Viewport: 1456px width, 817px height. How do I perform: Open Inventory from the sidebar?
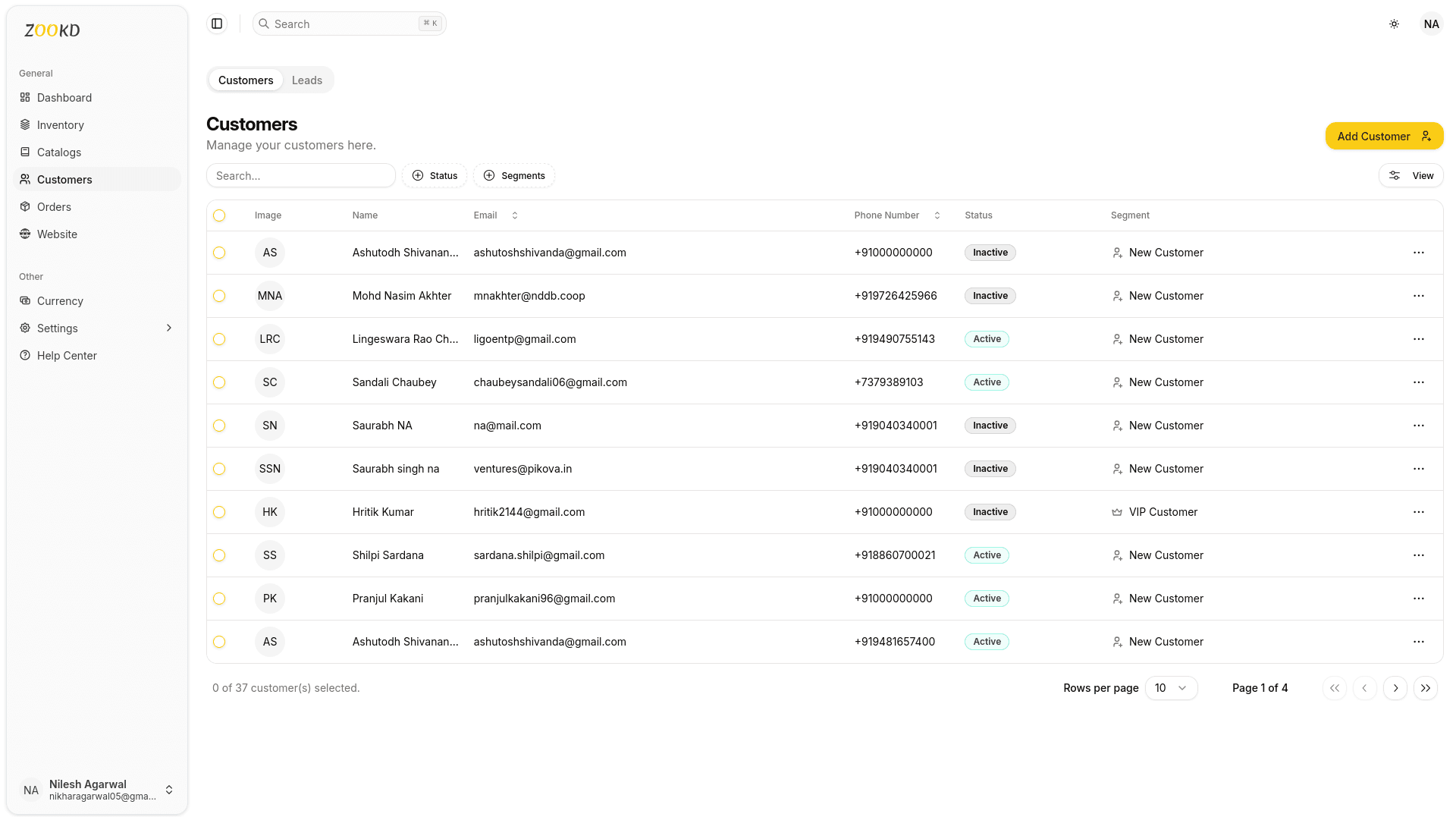(60, 125)
